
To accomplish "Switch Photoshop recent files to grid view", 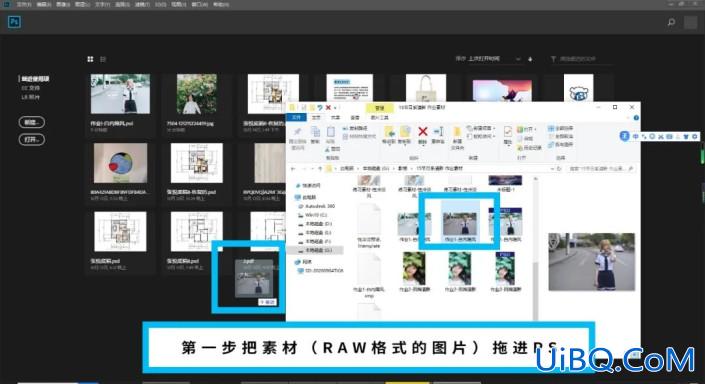I will pyautogui.click(x=90, y=59).
